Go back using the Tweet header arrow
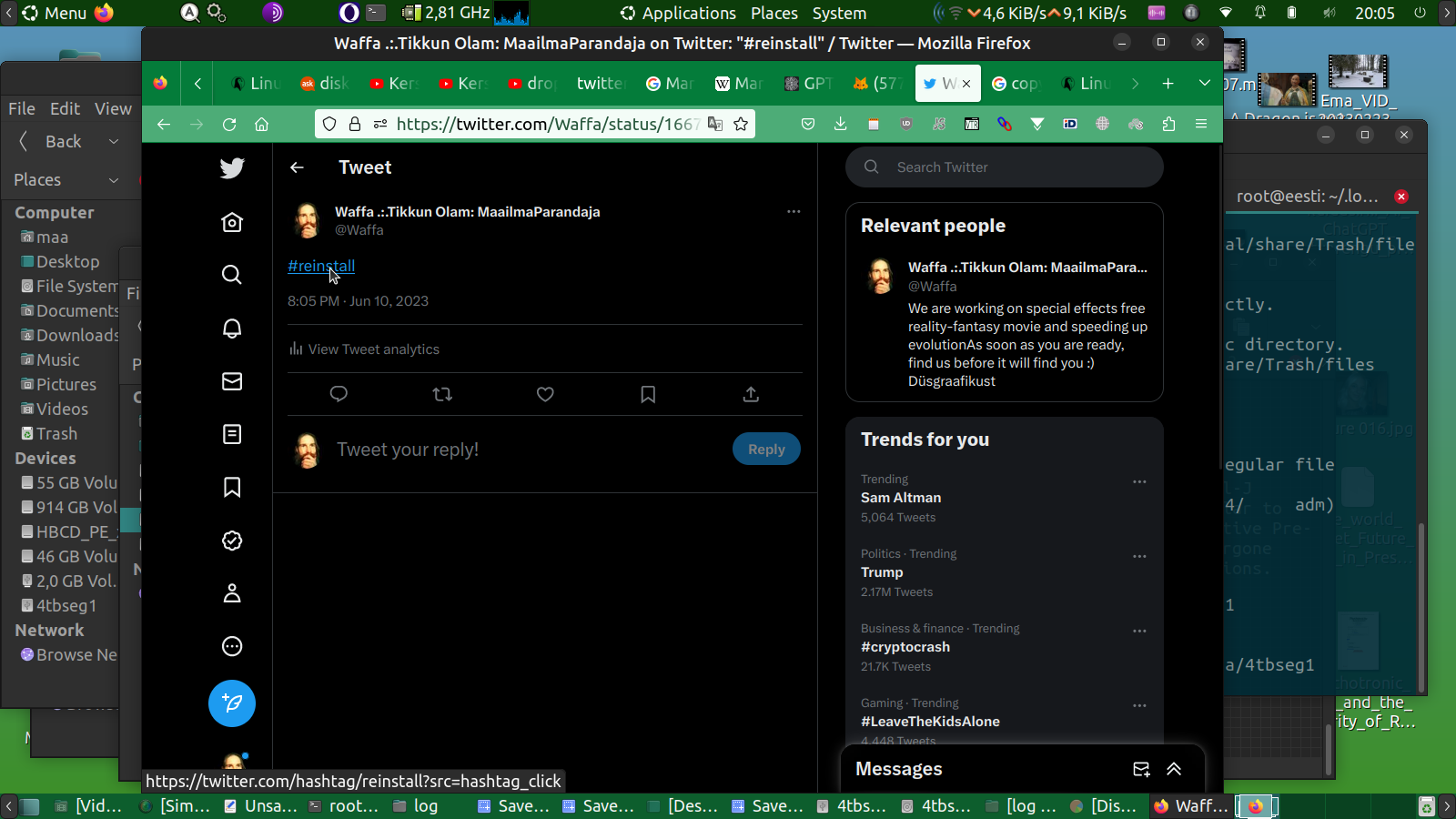The width and height of the screenshot is (1456, 819). [297, 167]
